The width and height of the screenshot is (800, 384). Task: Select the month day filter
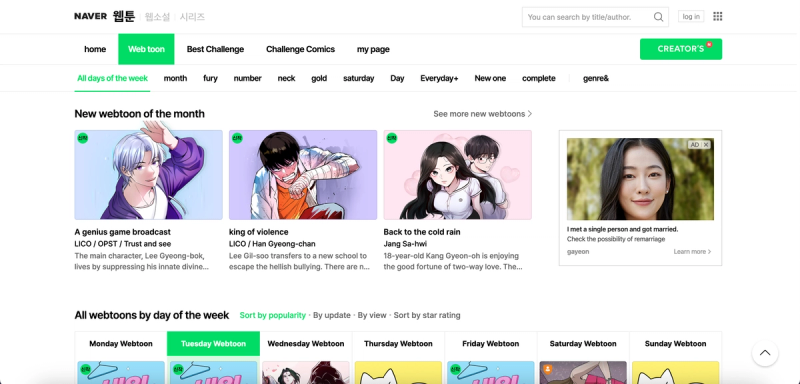(x=176, y=78)
